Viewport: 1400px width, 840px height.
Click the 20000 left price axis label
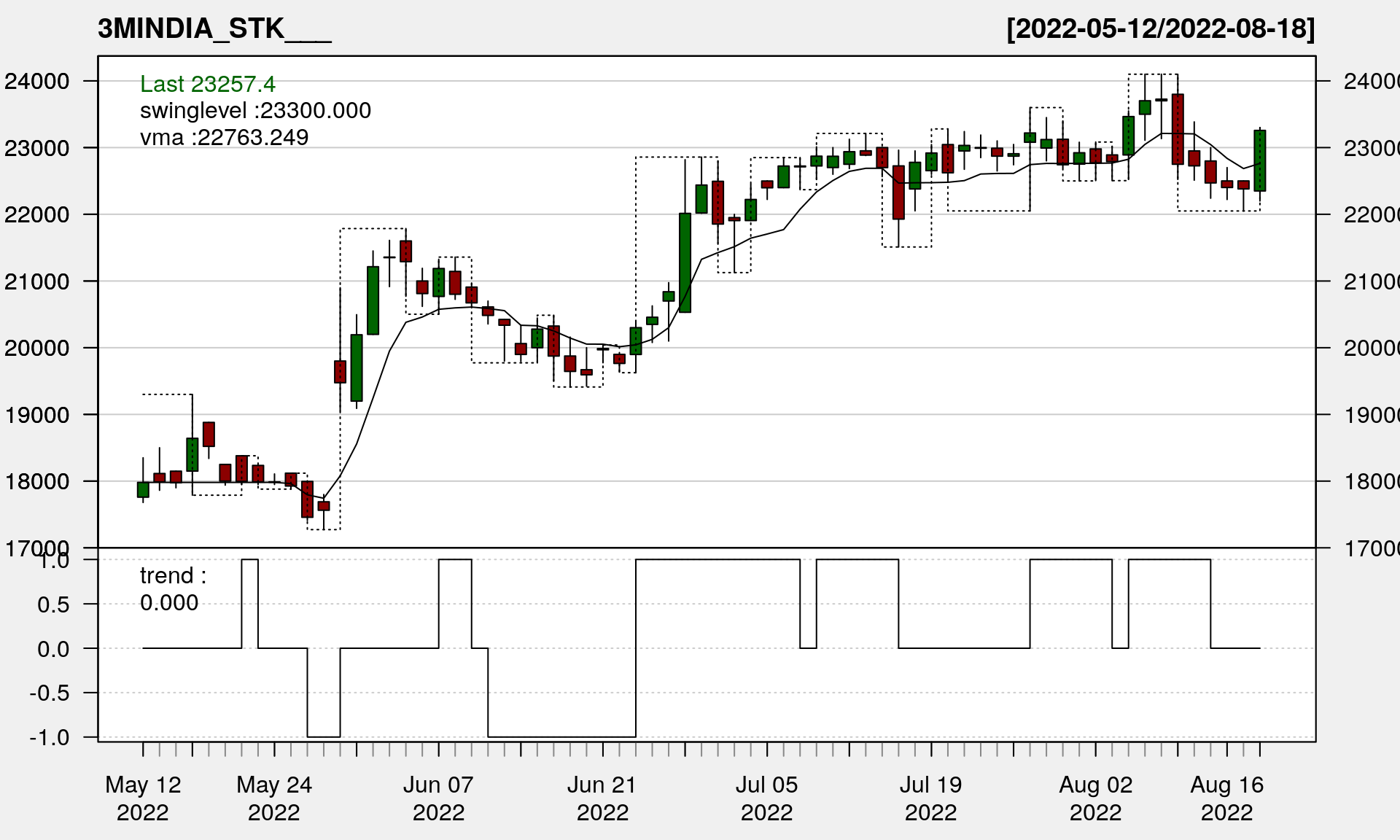coord(37,348)
